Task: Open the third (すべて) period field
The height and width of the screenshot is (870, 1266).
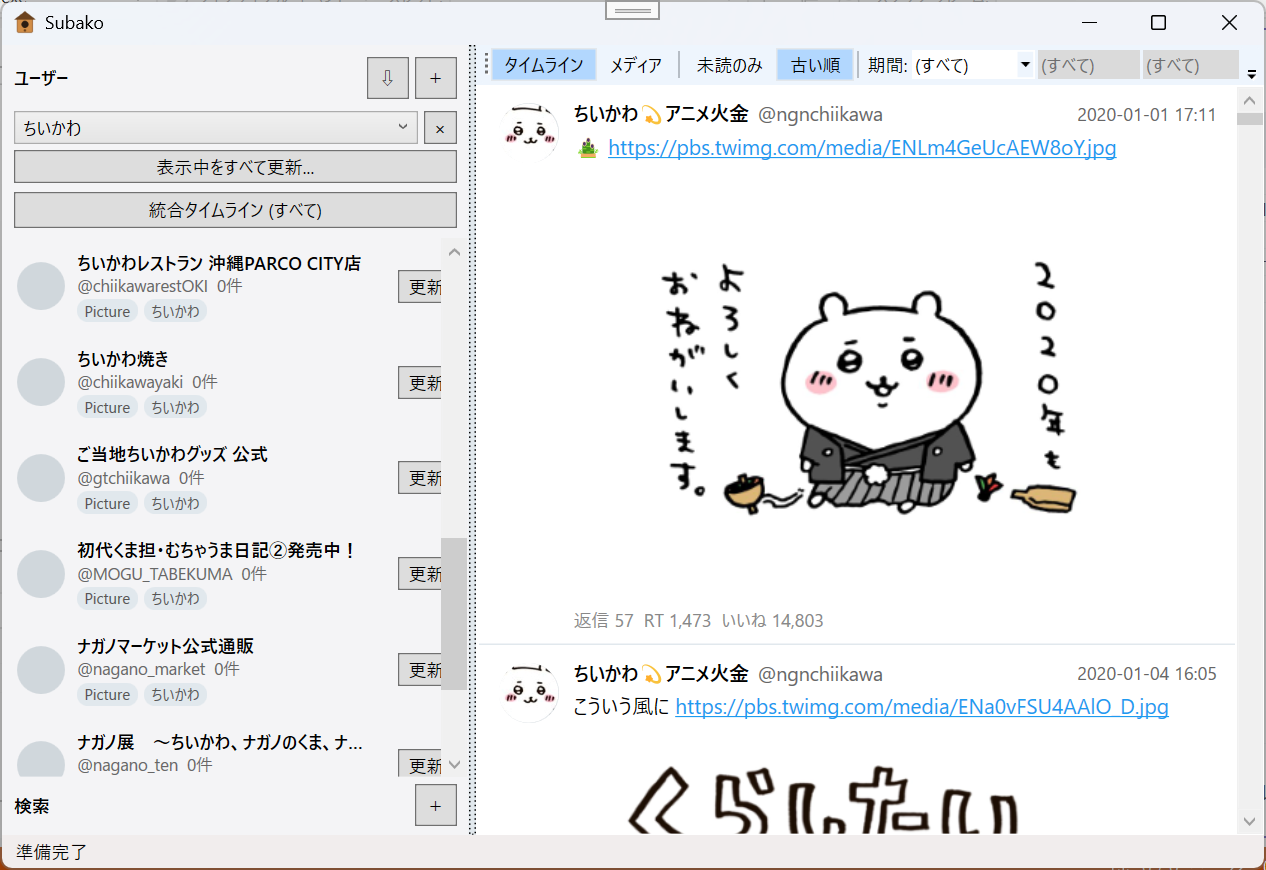Action: [x=1191, y=65]
